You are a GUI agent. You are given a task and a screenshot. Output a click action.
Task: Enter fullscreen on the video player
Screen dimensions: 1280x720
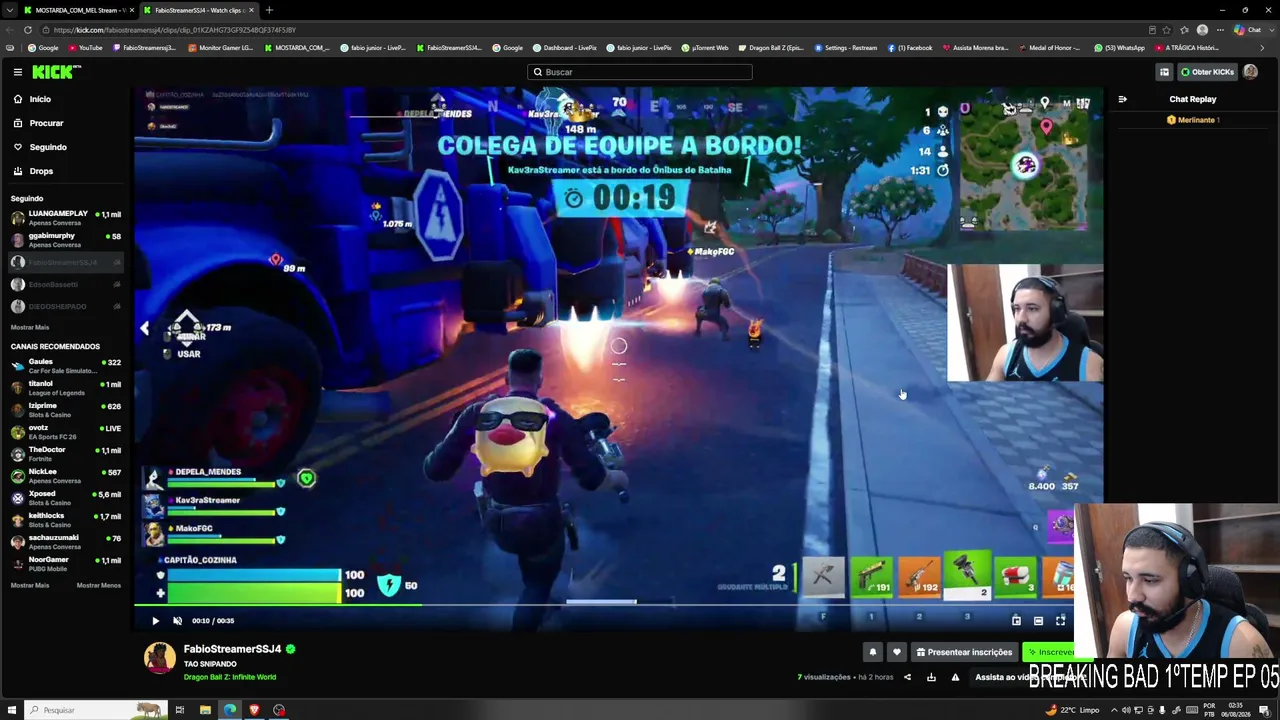point(1060,621)
